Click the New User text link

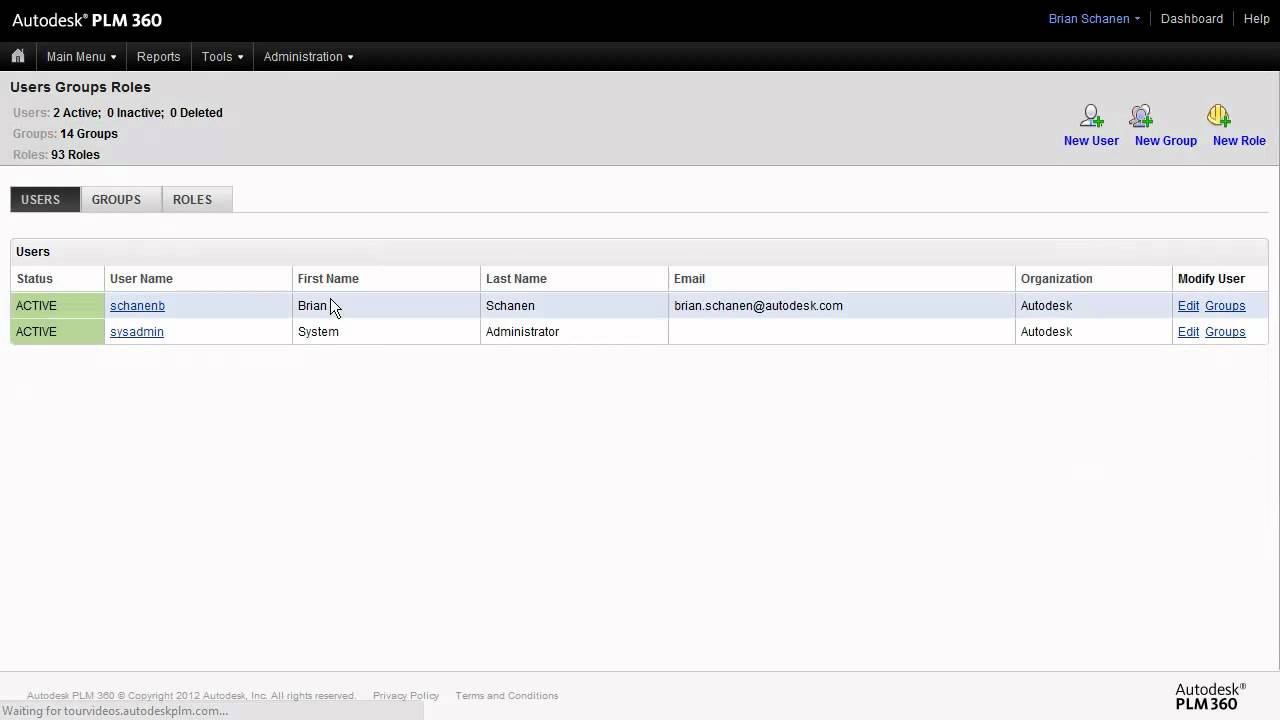coord(1091,141)
